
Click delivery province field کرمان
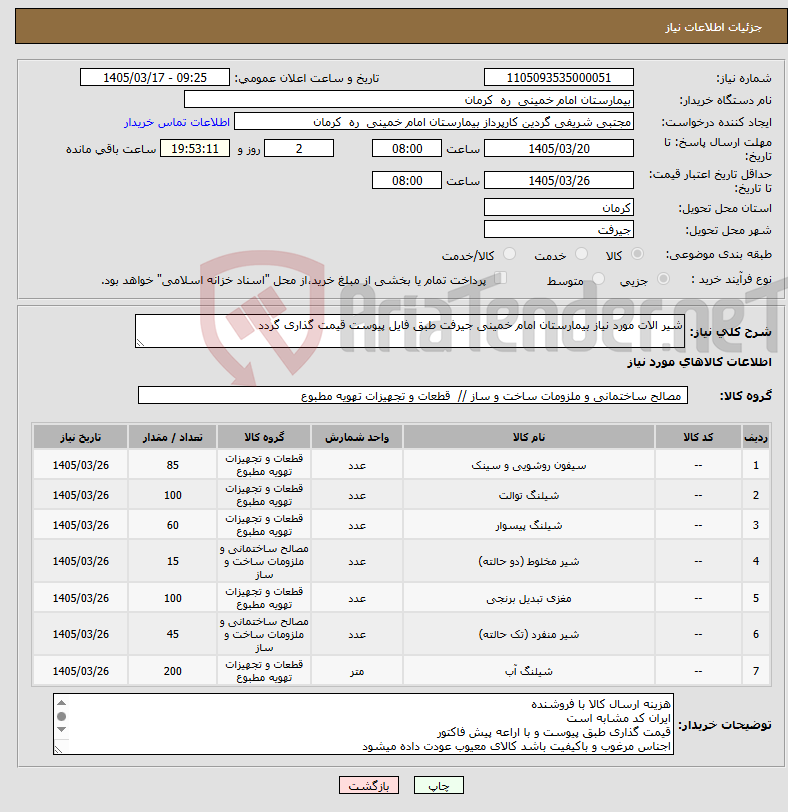559,208
